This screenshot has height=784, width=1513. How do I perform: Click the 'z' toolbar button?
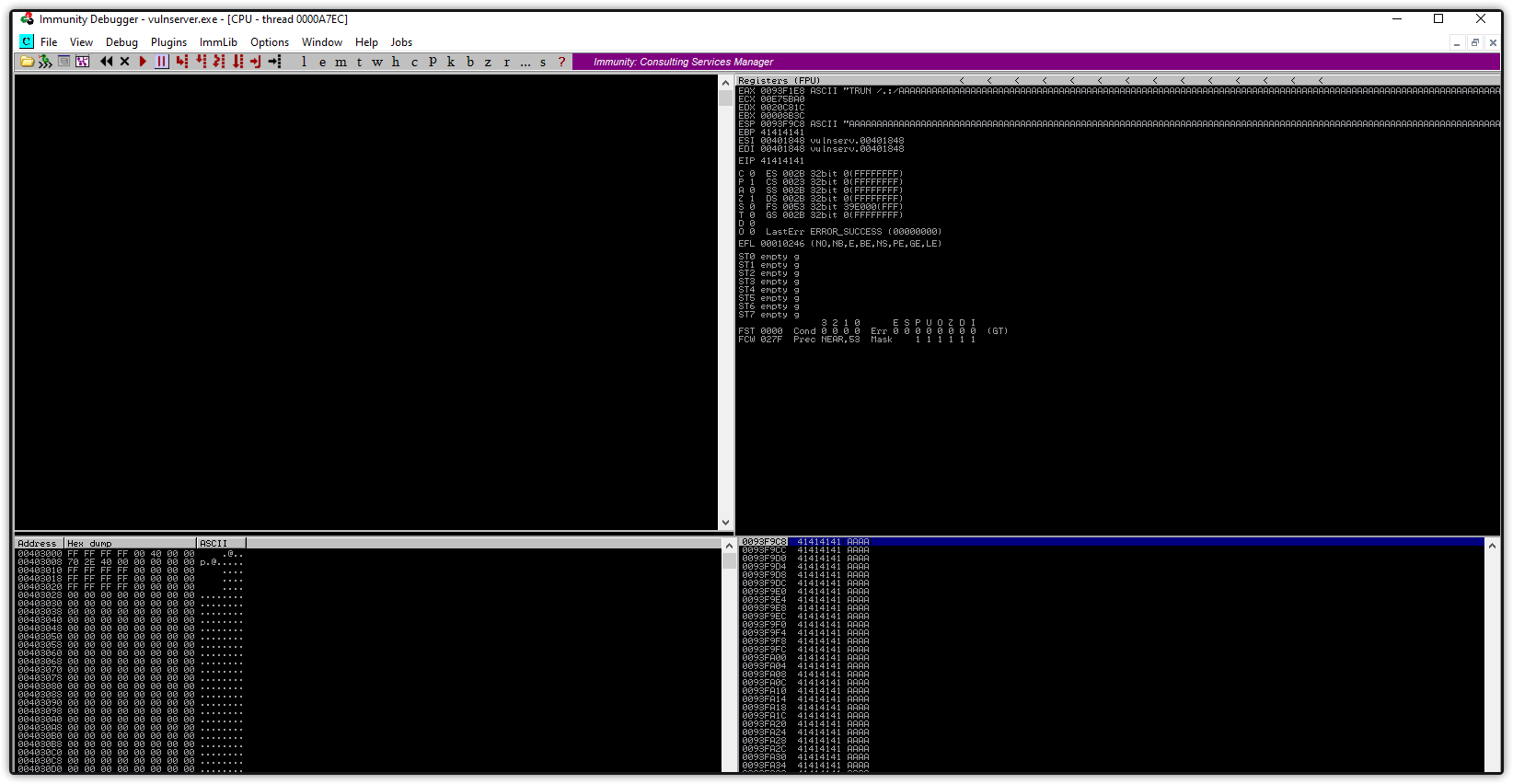[x=488, y=62]
